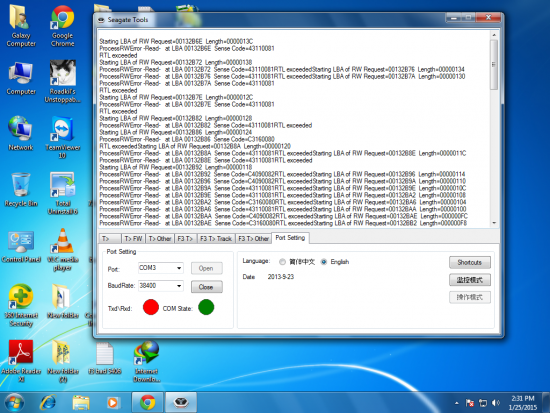
Task: Show hidden system tray icons arrow
Action: point(456,403)
